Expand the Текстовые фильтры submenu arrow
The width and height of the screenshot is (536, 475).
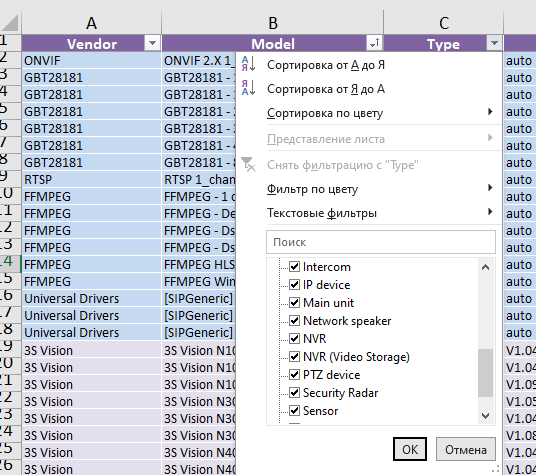pyautogui.click(x=490, y=212)
